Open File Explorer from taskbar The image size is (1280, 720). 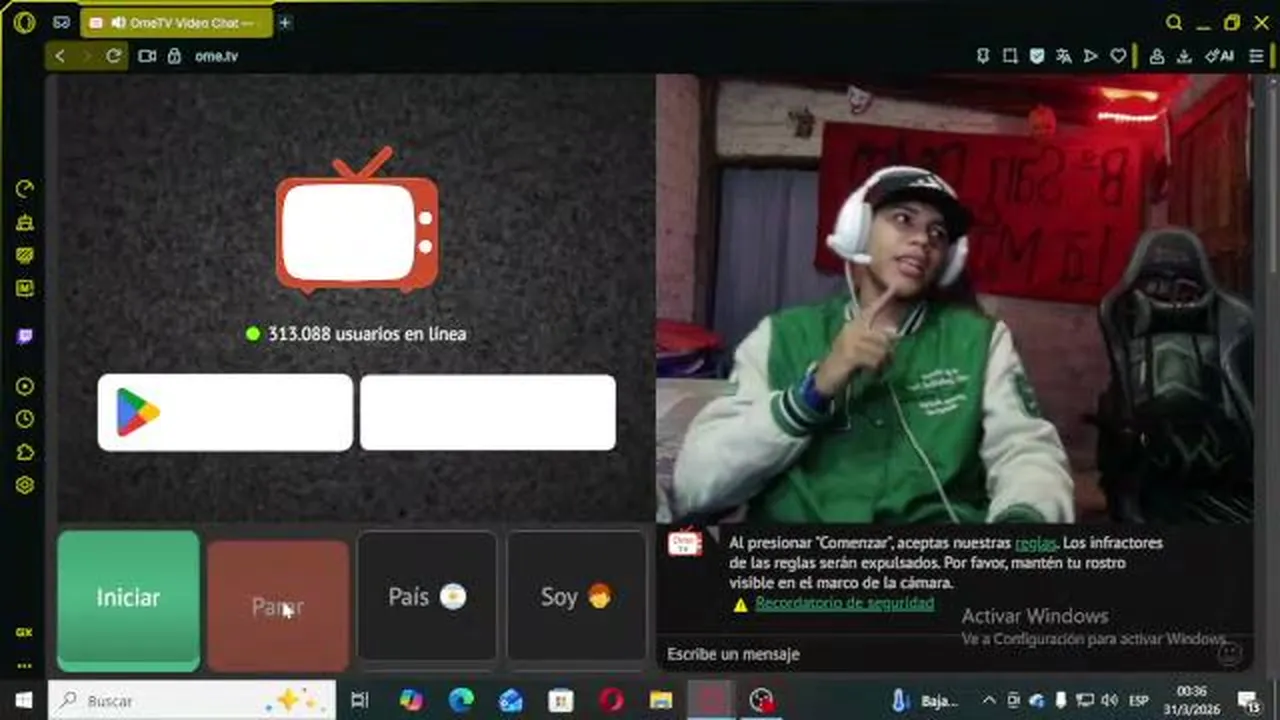pos(661,700)
